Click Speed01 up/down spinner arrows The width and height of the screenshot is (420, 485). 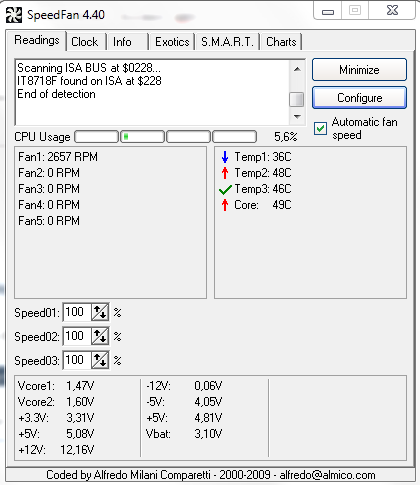coord(100,312)
